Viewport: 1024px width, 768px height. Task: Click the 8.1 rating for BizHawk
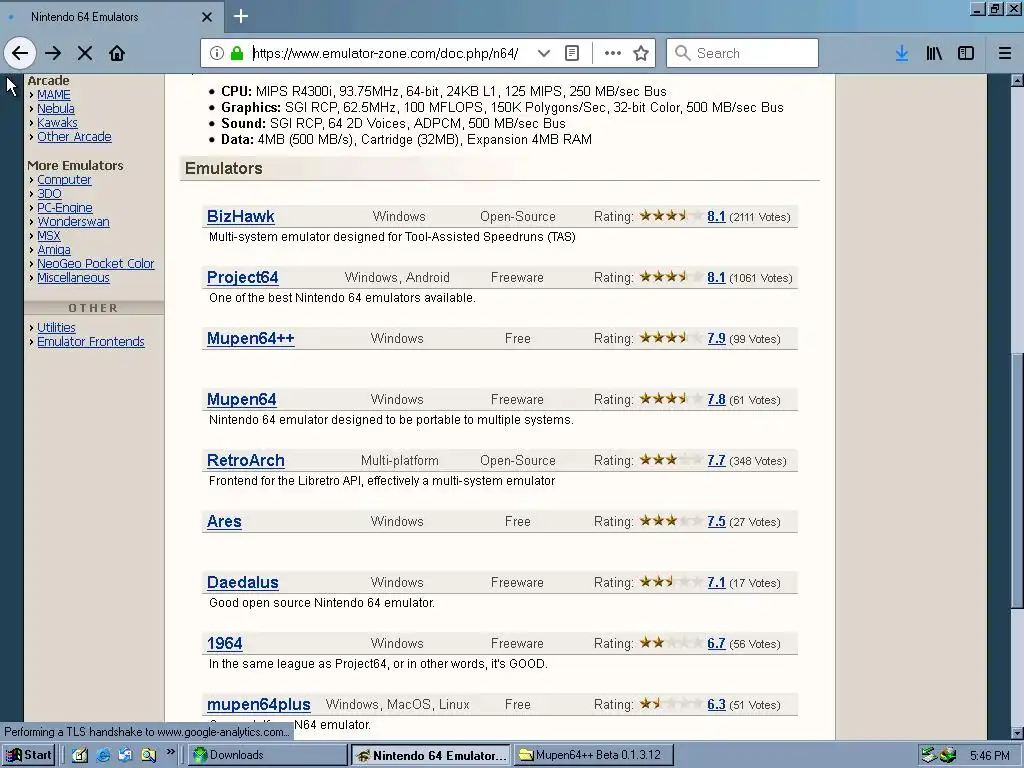coord(716,216)
